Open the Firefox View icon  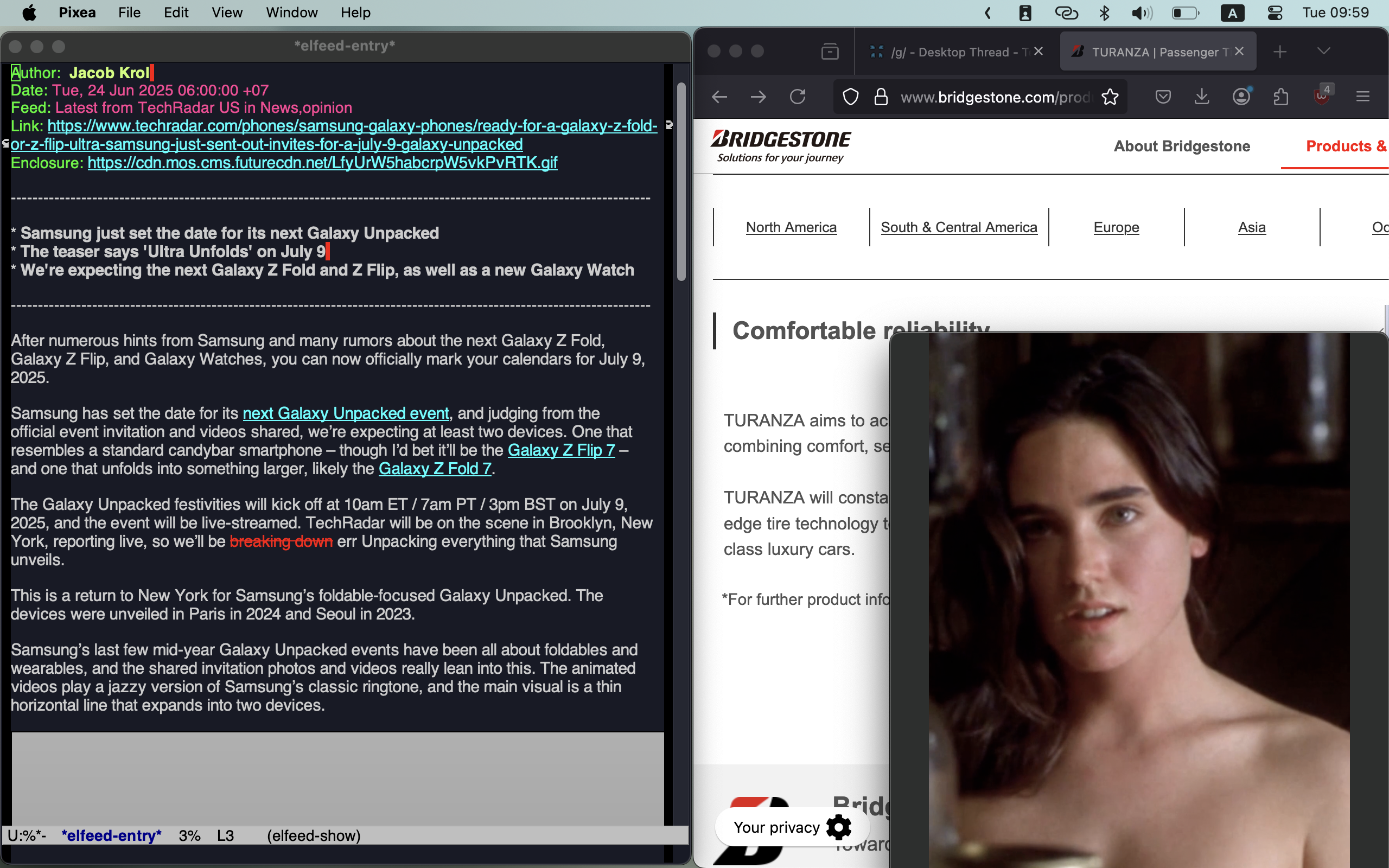[x=830, y=52]
